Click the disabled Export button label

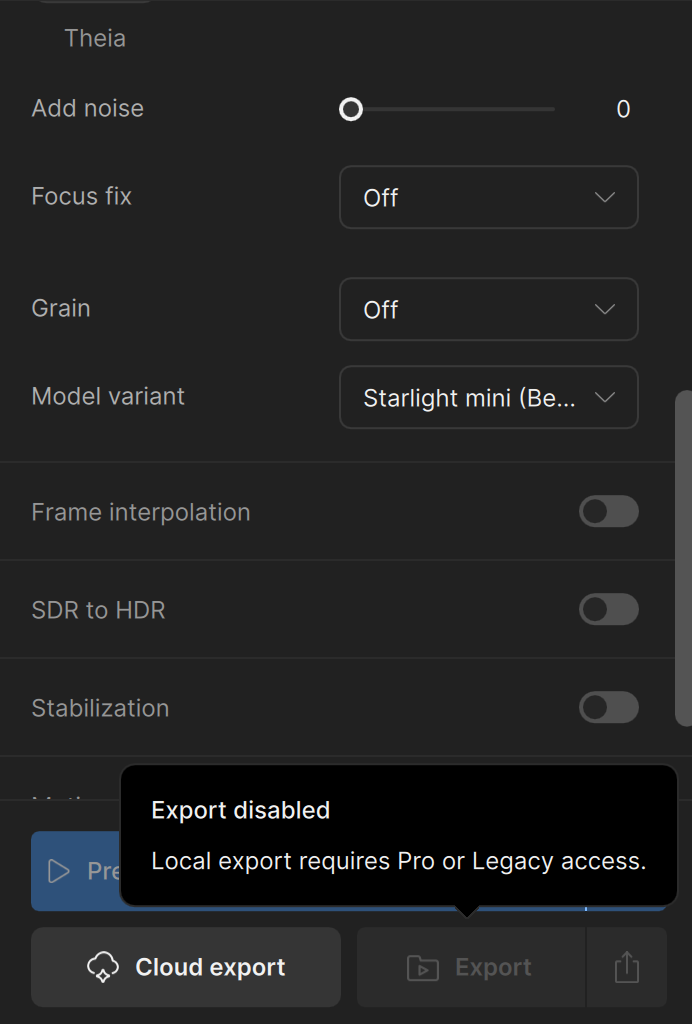coord(493,967)
